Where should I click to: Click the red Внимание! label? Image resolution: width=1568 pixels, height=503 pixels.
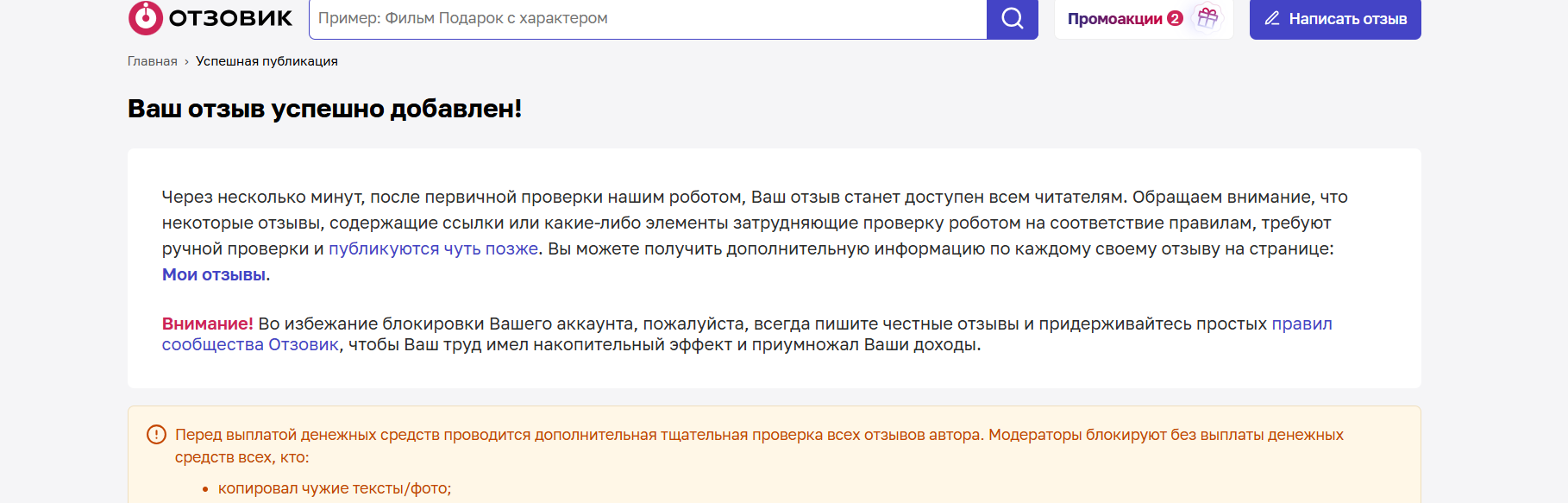[208, 324]
